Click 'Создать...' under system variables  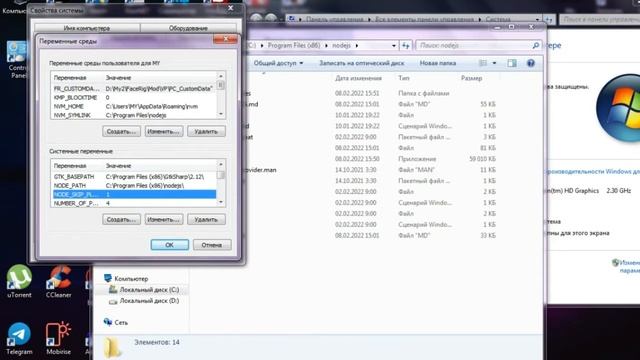coord(121,220)
